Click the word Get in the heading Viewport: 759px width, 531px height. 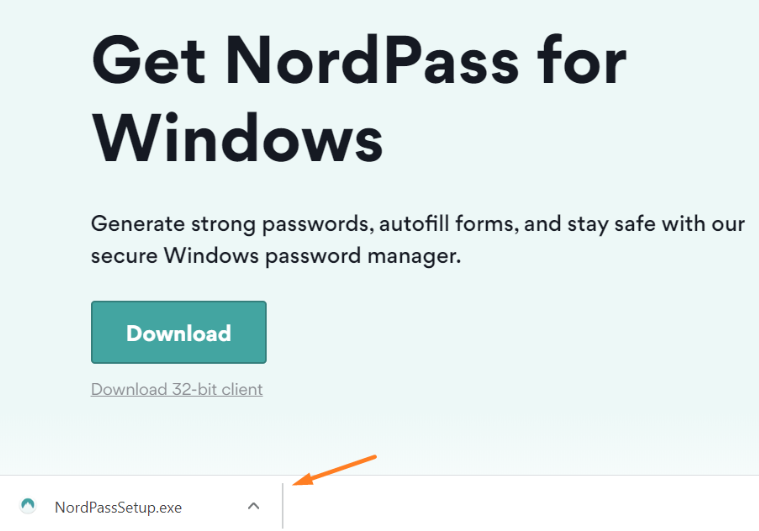149,63
